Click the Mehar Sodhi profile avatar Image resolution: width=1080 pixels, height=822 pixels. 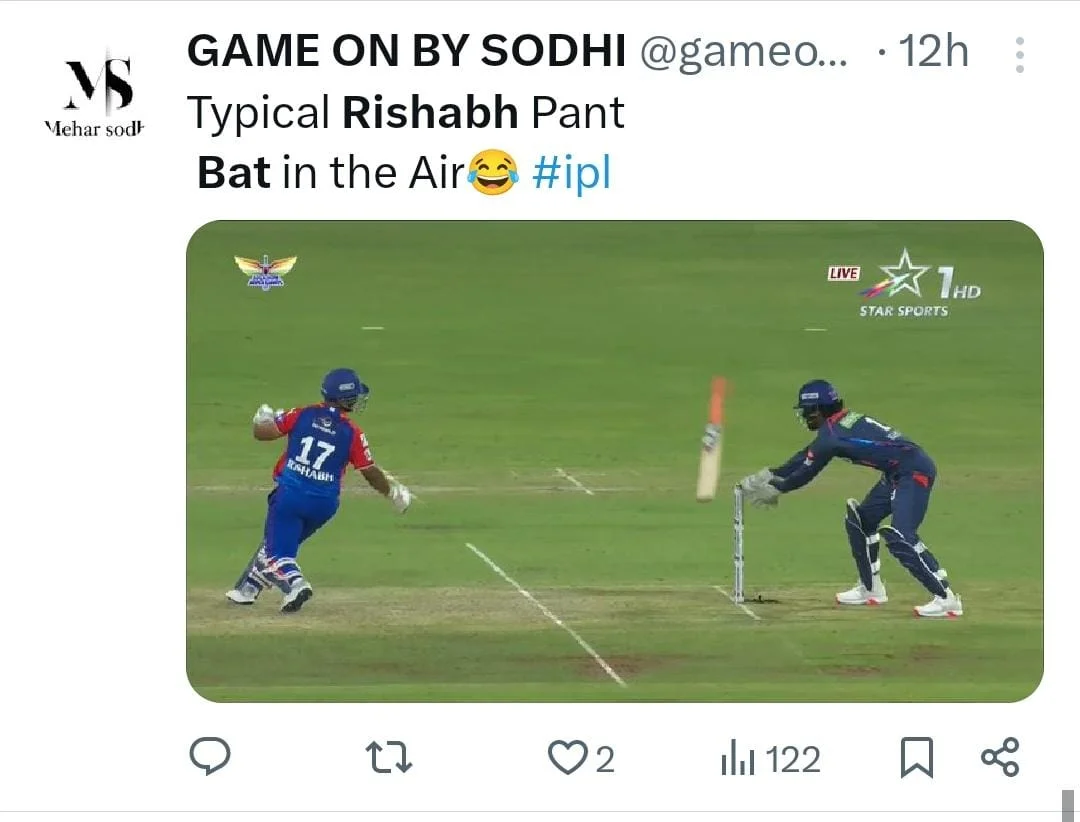click(96, 92)
